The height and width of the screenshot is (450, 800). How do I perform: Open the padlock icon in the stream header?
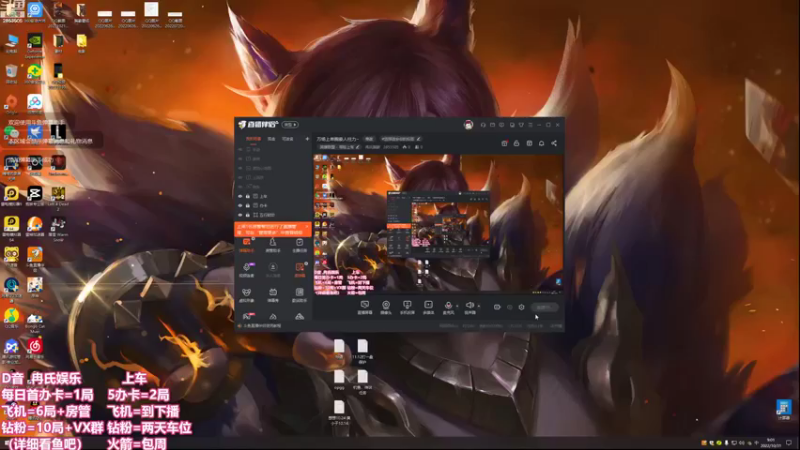516,143
